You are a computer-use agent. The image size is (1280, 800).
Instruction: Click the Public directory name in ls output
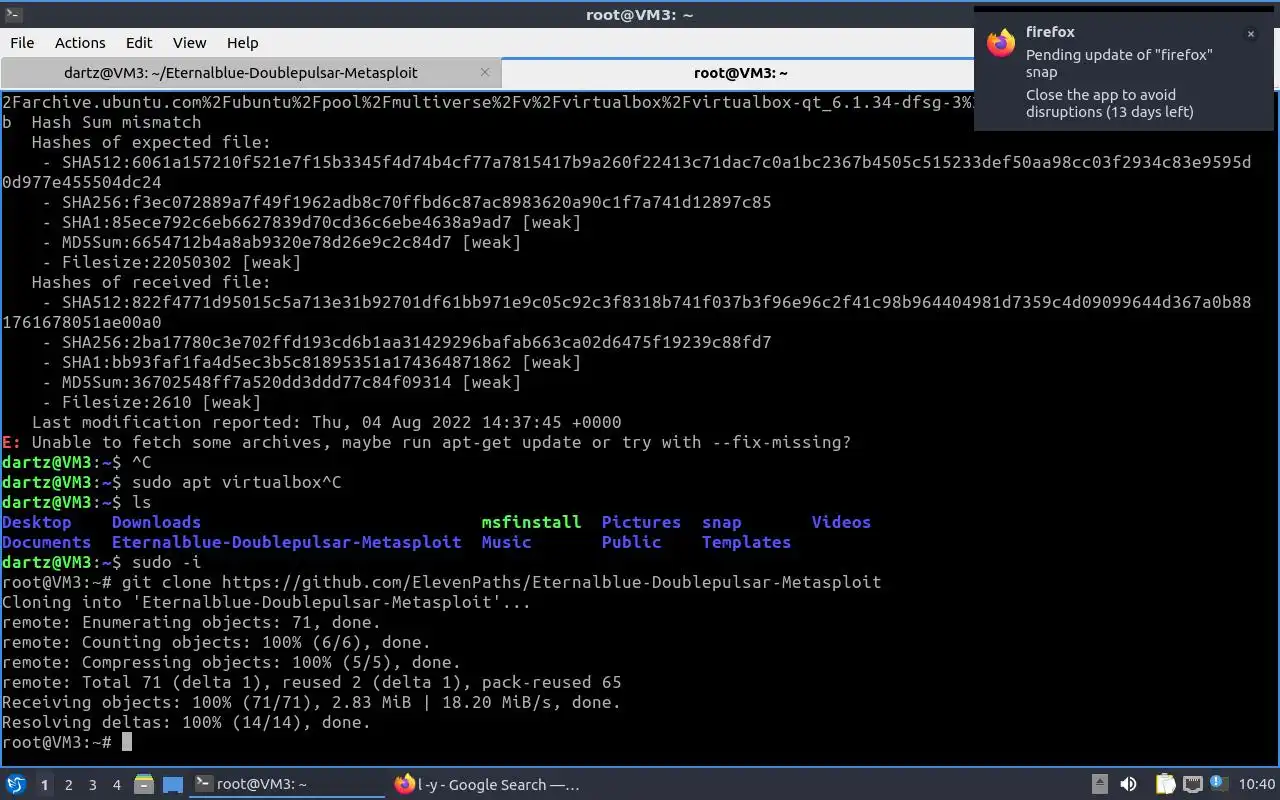tap(631, 542)
